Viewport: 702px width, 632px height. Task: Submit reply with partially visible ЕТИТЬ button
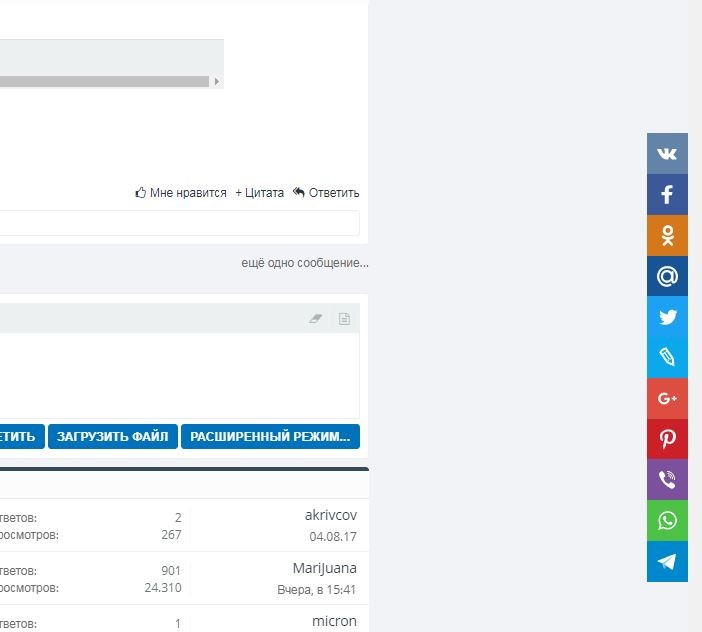(22, 436)
